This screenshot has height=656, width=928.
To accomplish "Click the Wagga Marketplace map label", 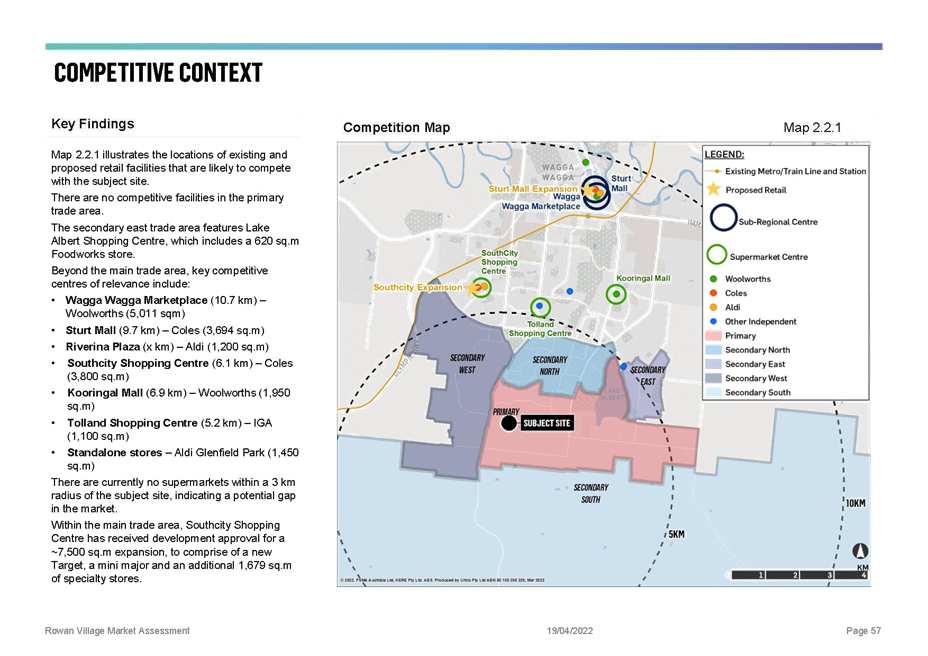I will (541, 201).
